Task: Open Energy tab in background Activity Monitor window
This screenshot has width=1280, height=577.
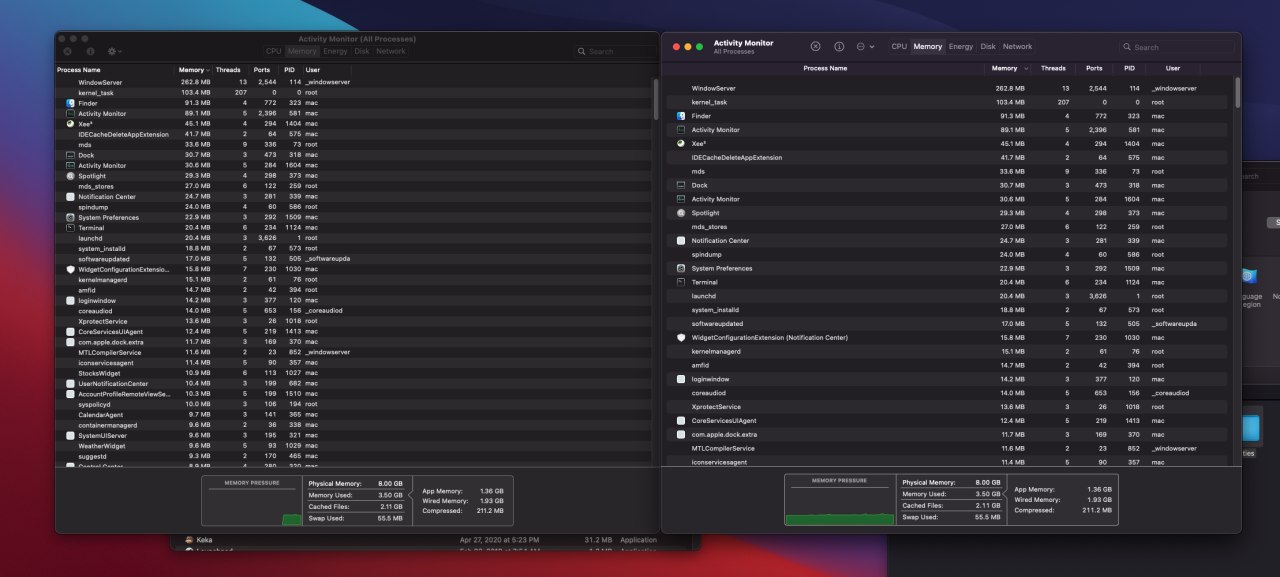Action: [x=335, y=51]
